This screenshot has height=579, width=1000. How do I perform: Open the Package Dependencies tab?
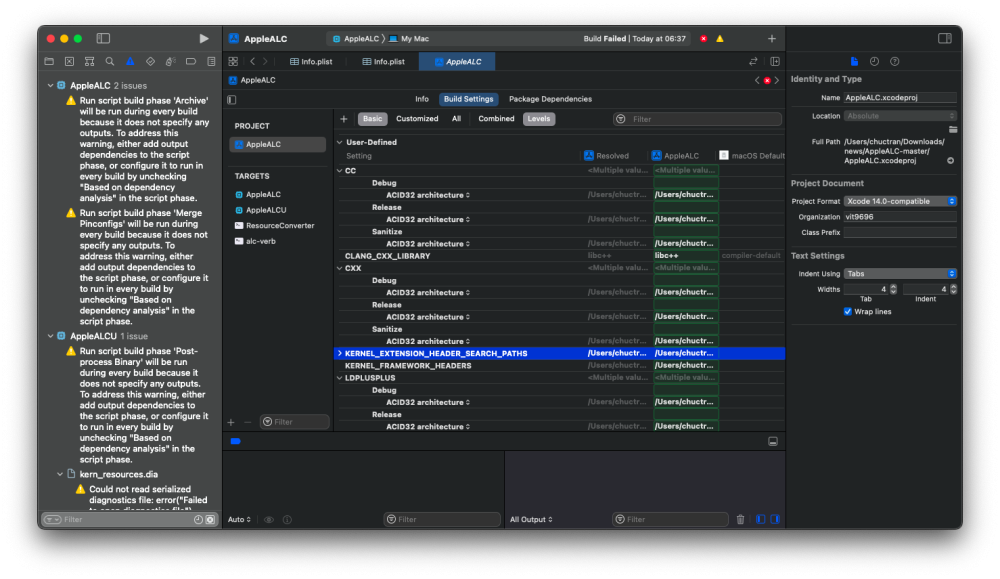tap(550, 99)
